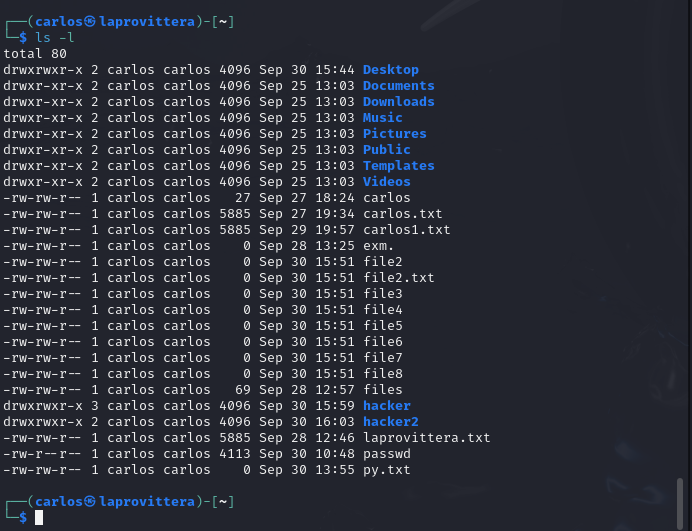Click the typed ls -l command
This screenshot has height=531, width=692.
click(x=55, y=38)
